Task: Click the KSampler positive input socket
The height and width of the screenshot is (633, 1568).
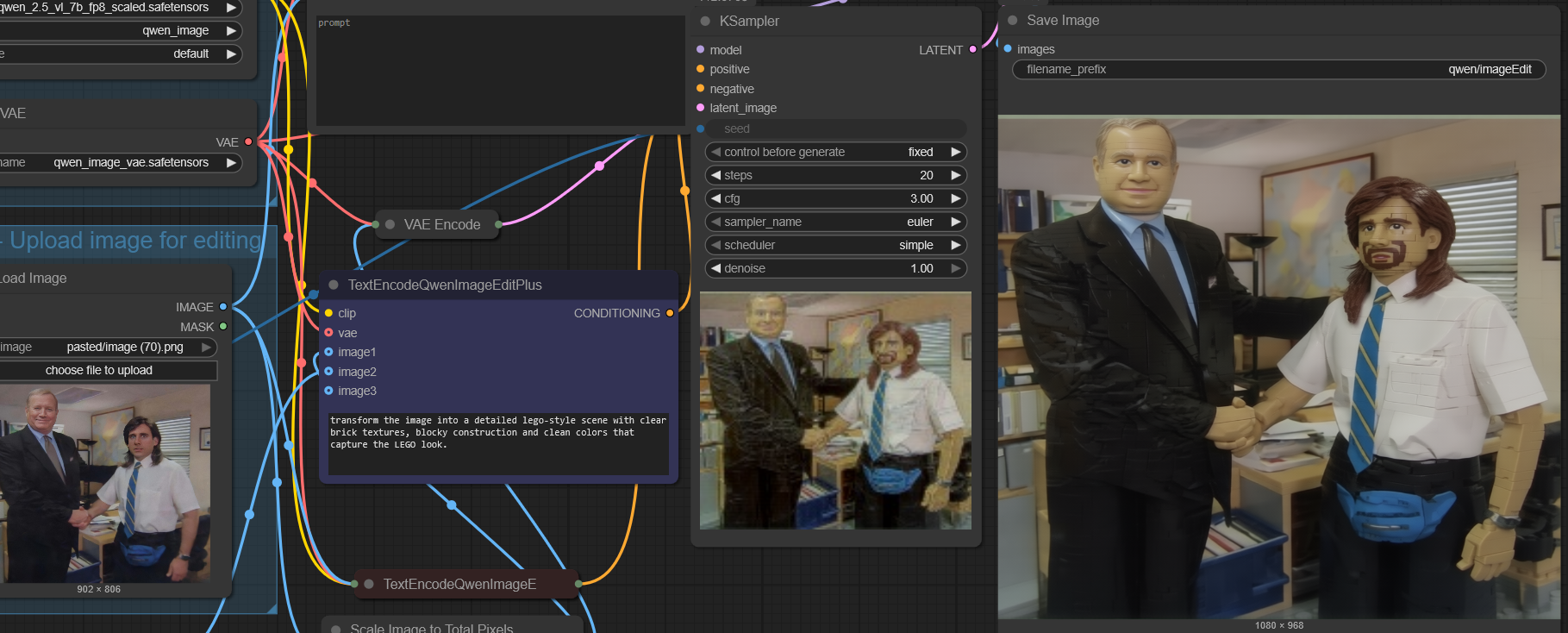Action: click(x=700, y=69)
